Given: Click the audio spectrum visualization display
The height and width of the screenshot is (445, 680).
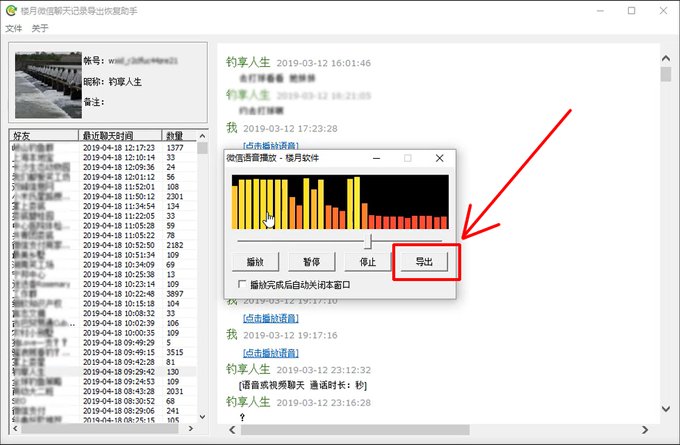Looking at the screenshot, I should pyautogui.click(x=340, y=202).
